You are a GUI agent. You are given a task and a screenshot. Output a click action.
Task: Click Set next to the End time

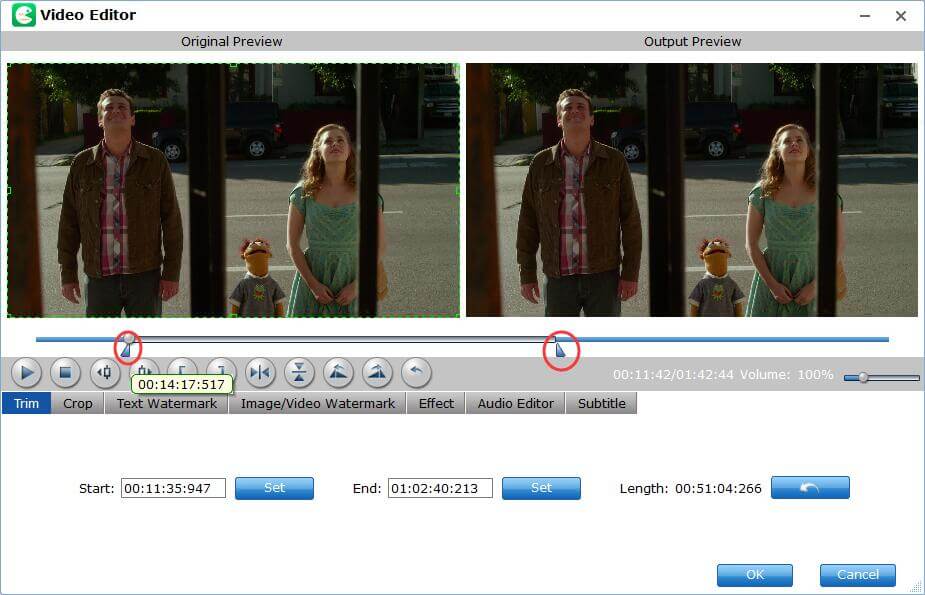(x=541, y=488)
